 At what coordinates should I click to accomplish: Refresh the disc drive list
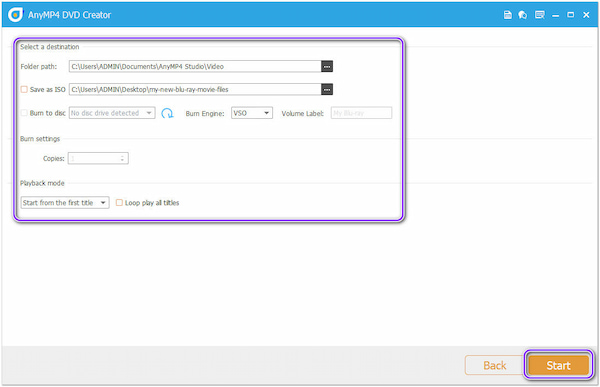point(167,113)
